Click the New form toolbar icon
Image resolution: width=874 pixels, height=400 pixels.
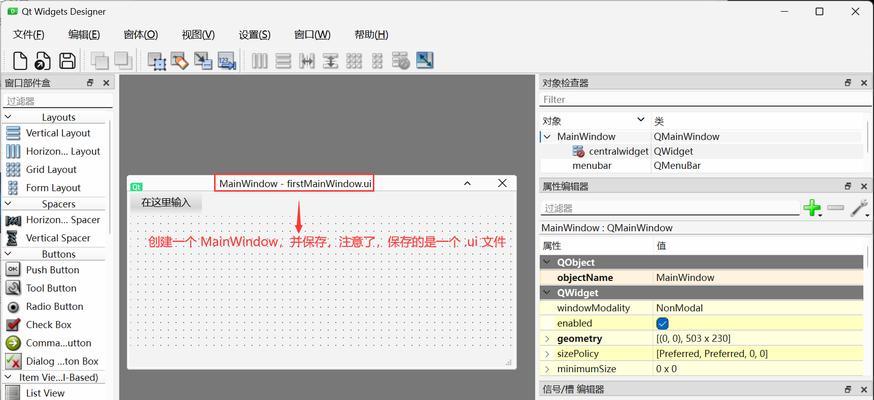(x=20, y=60)
